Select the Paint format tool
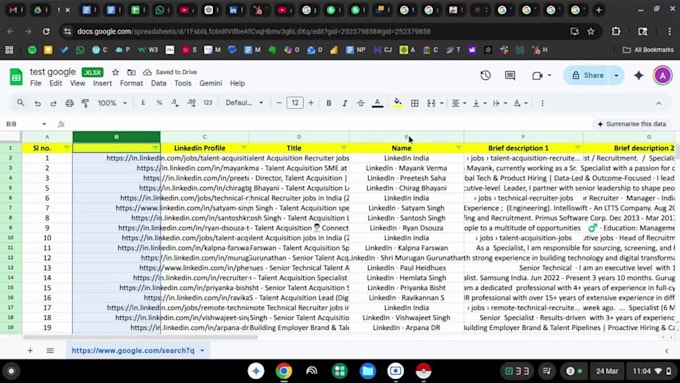This screenshot has width=680, height=383. point(85,103)
